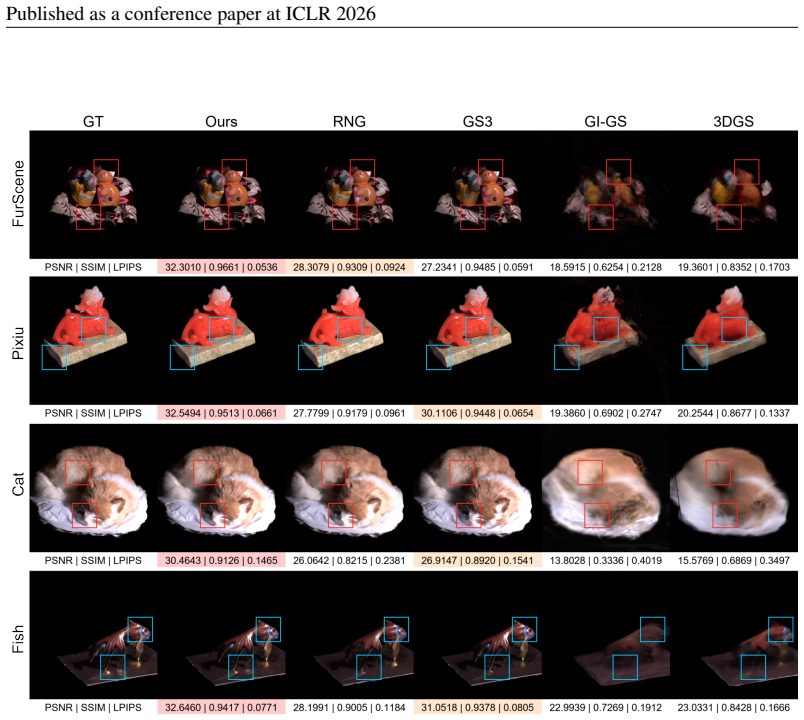804x720 pixels.
Task: Select the 3DGS column header
Action: point(734,122)
